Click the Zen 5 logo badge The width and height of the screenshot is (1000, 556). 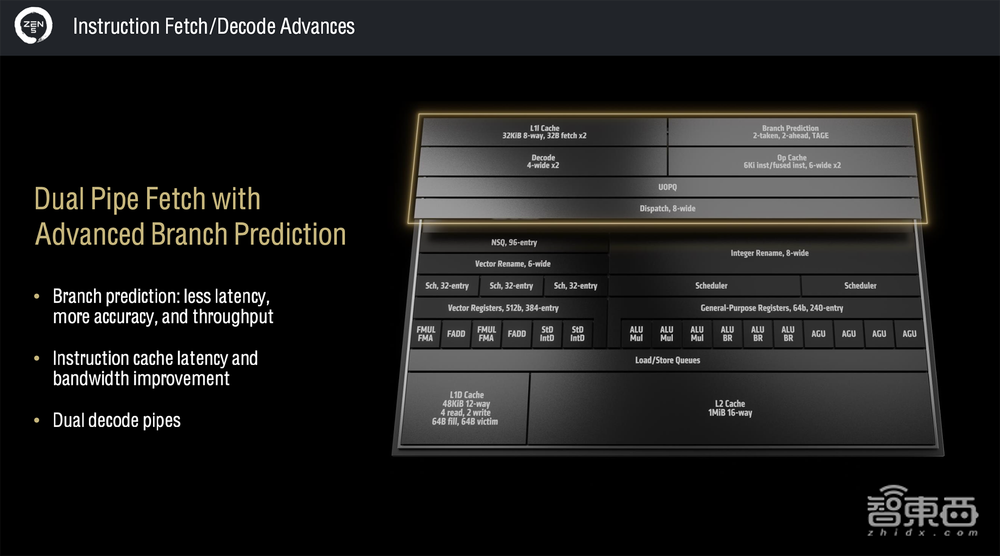click(34, 27)
